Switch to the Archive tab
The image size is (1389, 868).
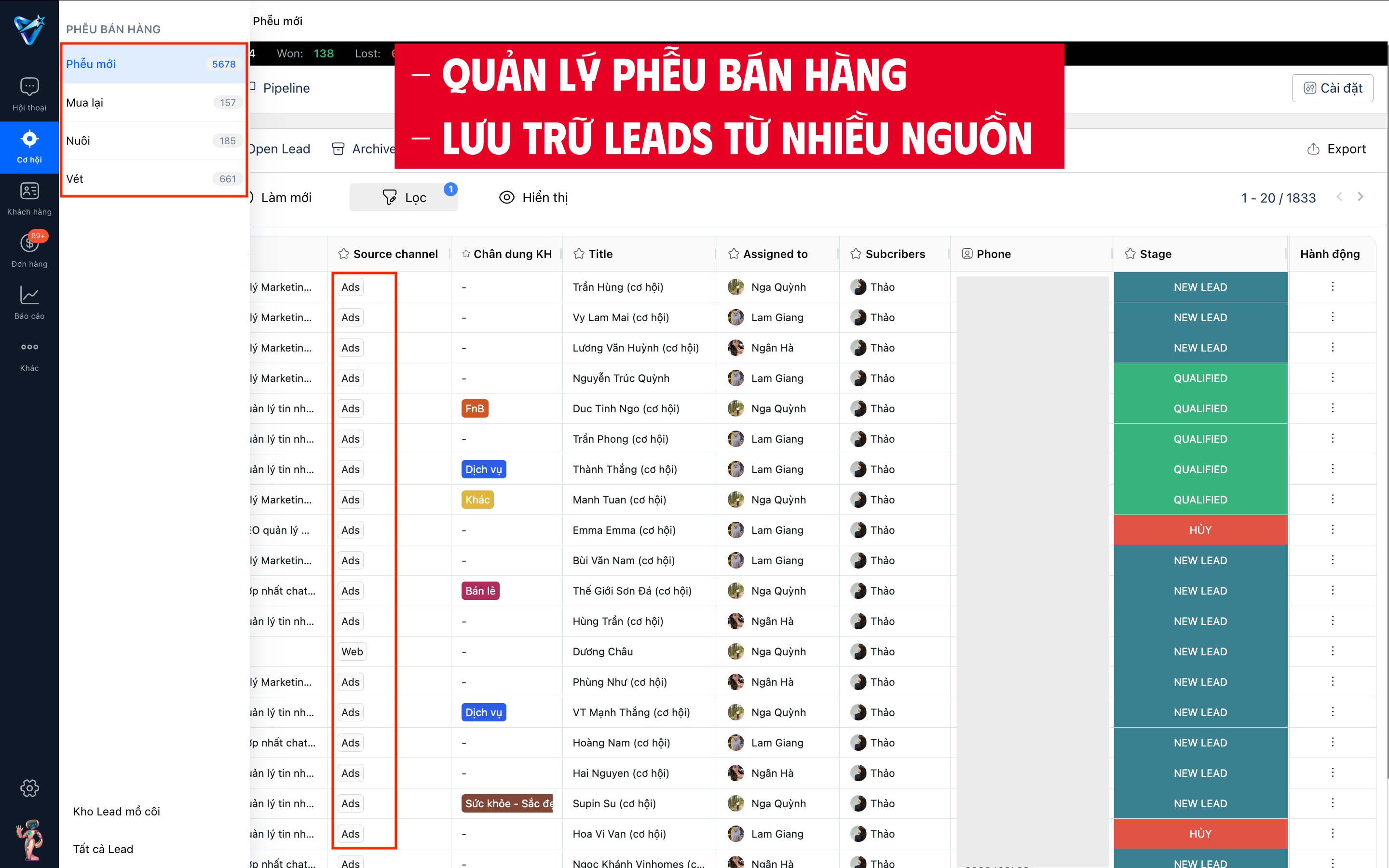tap(364, 149)
